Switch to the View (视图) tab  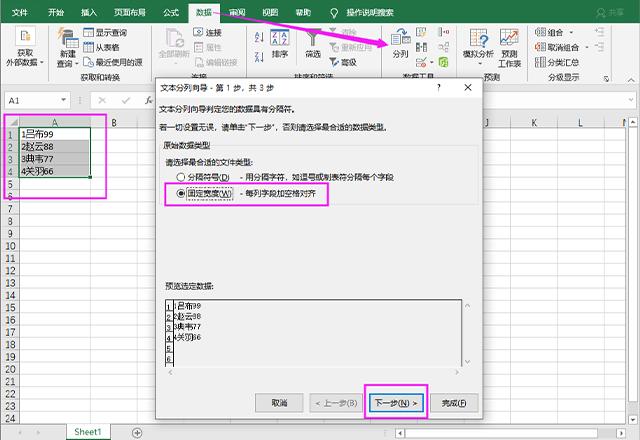(270, 12)
